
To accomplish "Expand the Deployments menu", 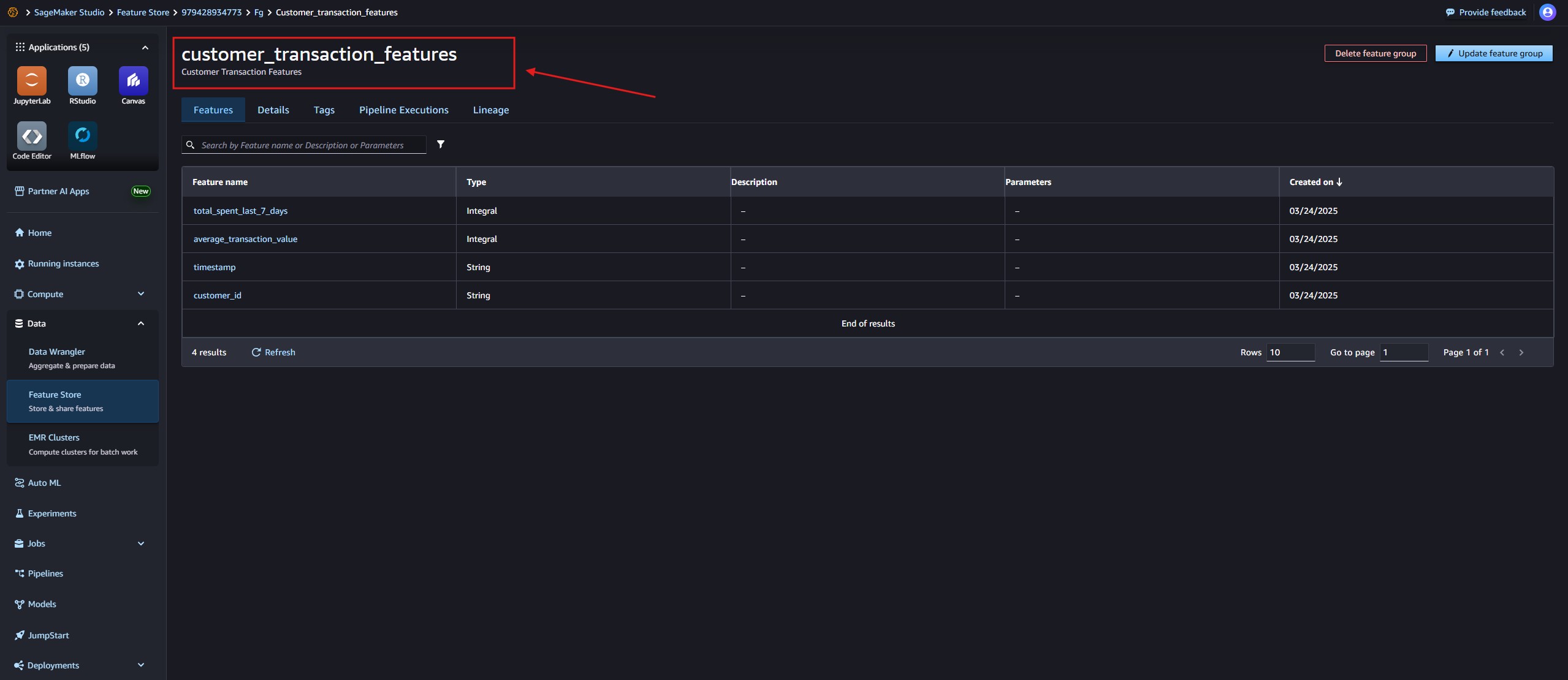I will [141, 665].
